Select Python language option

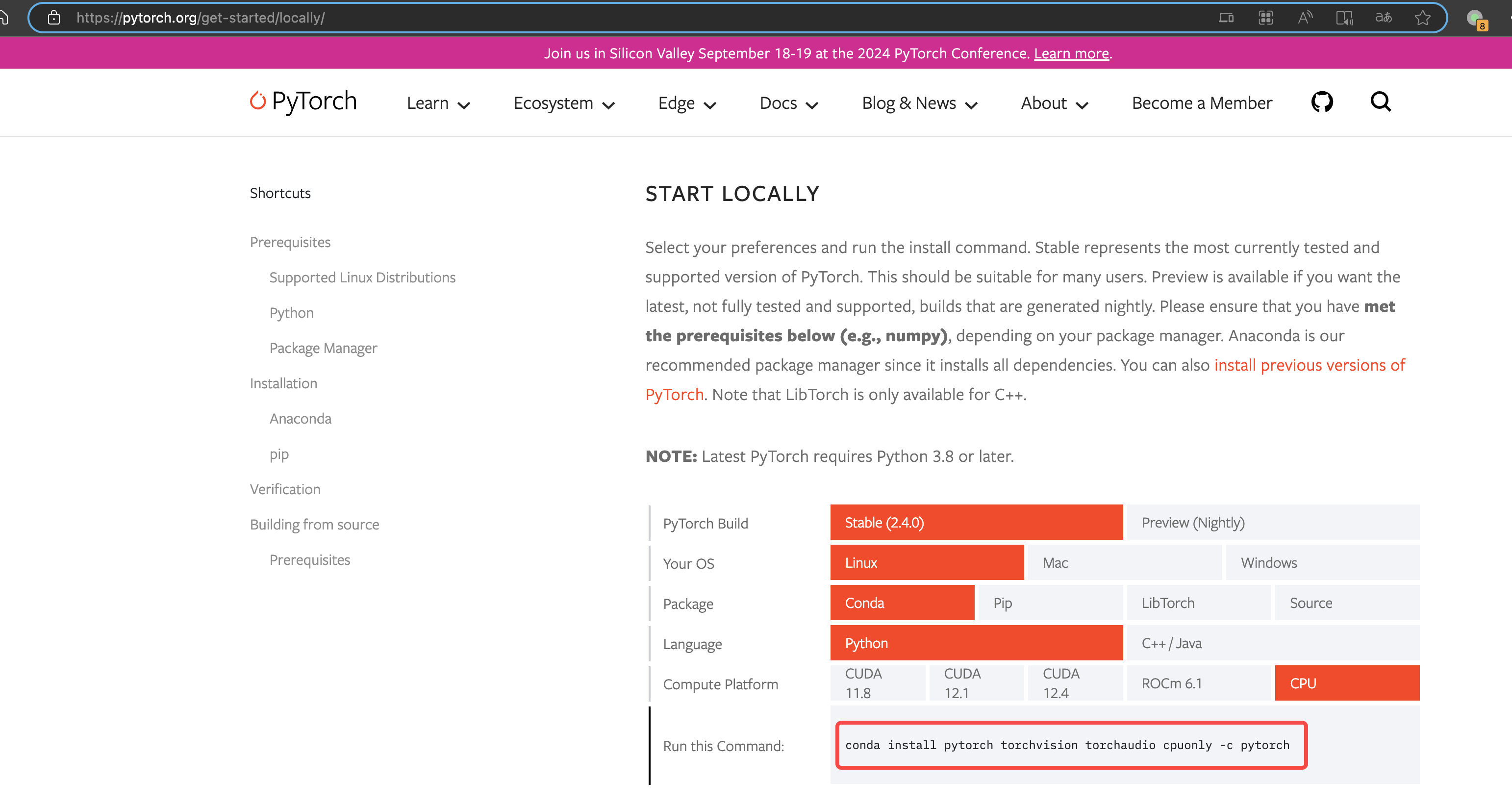click(976, 643)
